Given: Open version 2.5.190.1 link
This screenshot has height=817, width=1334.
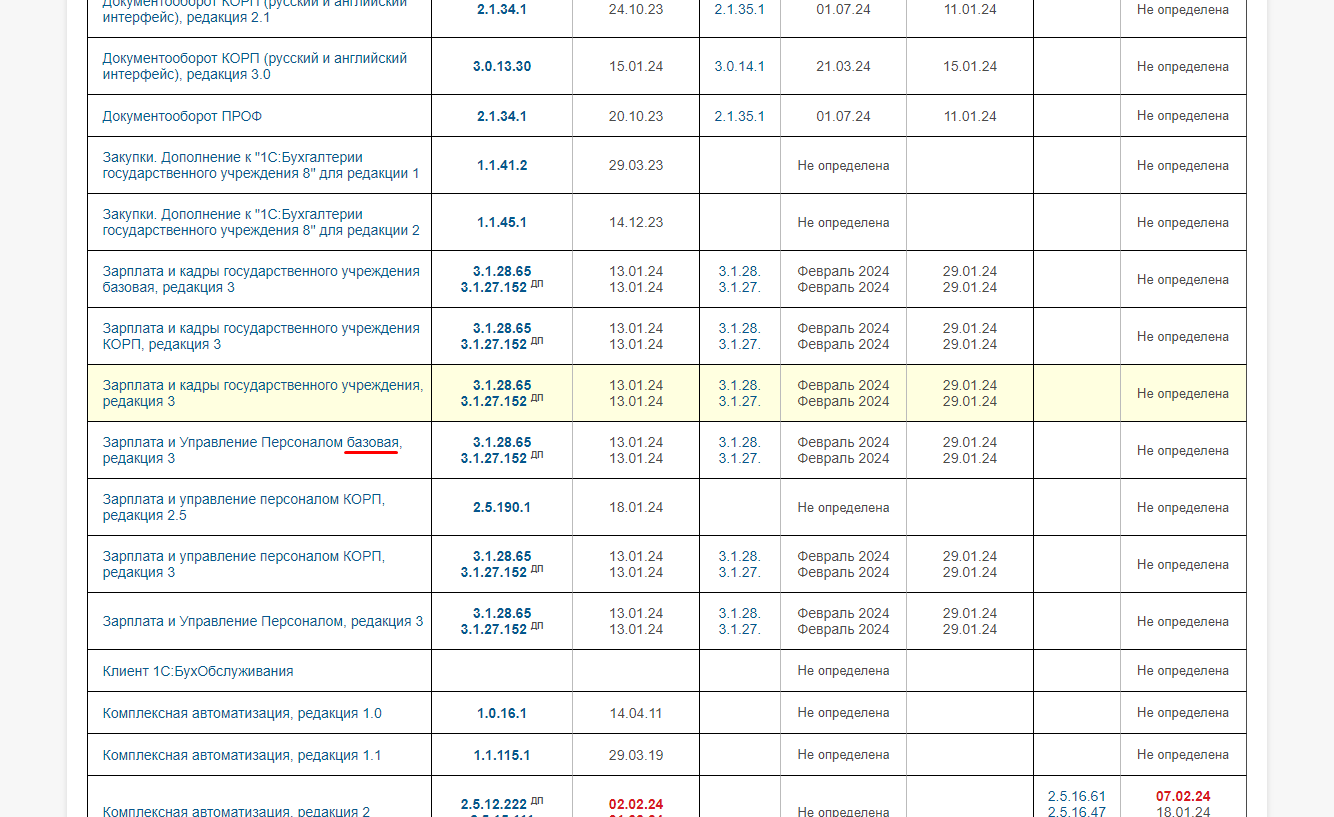Looking at the screenshot, I should pyautogui.click(x=502, y=507).
